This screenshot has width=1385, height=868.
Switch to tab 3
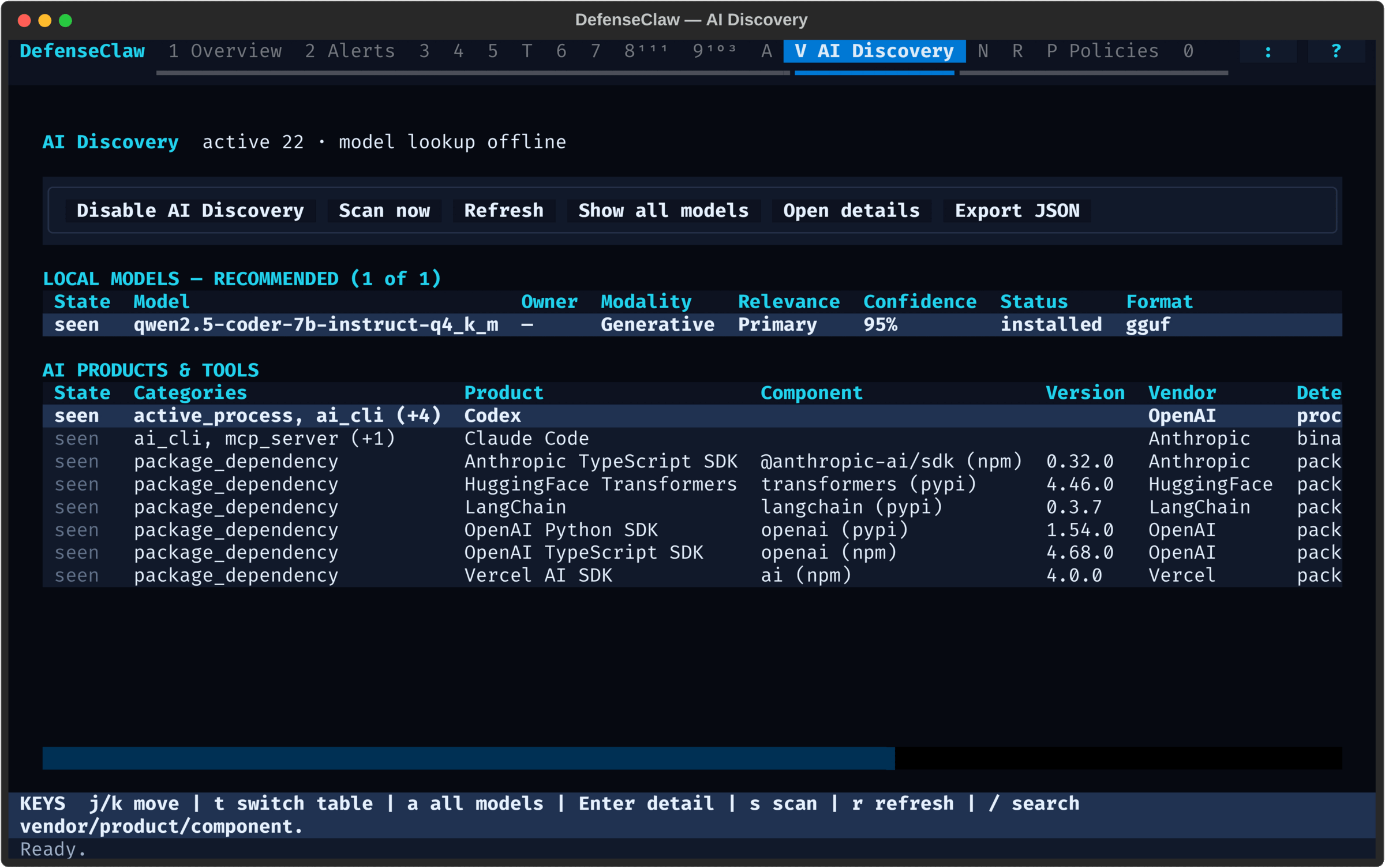tap(425, 51)
